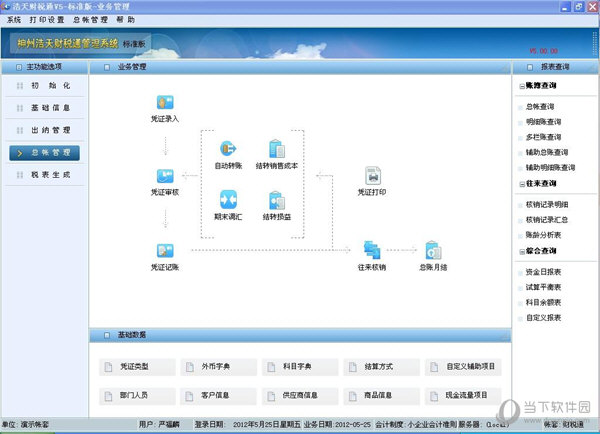Click the 凭证审核 voucher review icon
Viewport: 600px width, 434px height.
[166, 176]
